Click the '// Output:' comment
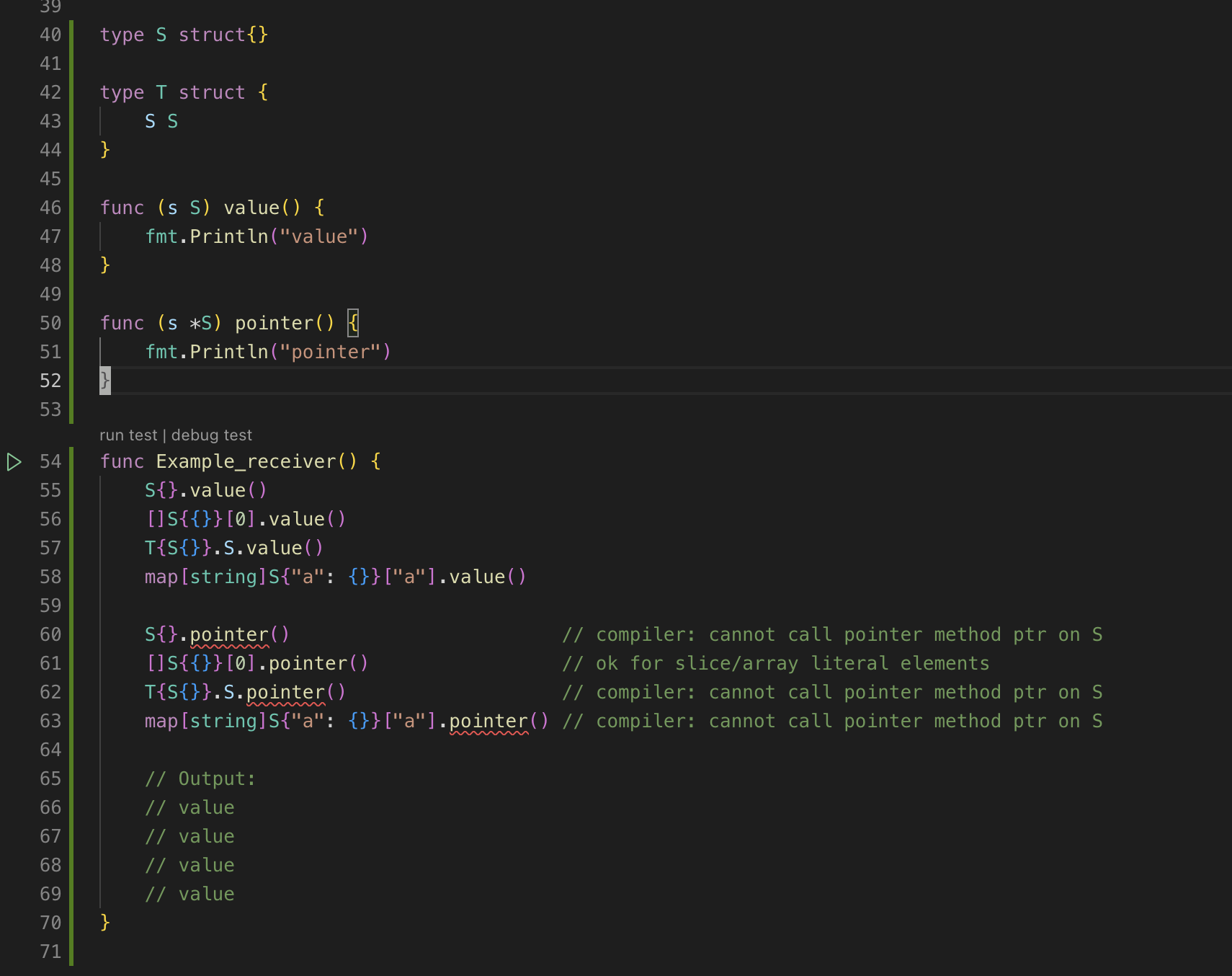 (200, 779)
